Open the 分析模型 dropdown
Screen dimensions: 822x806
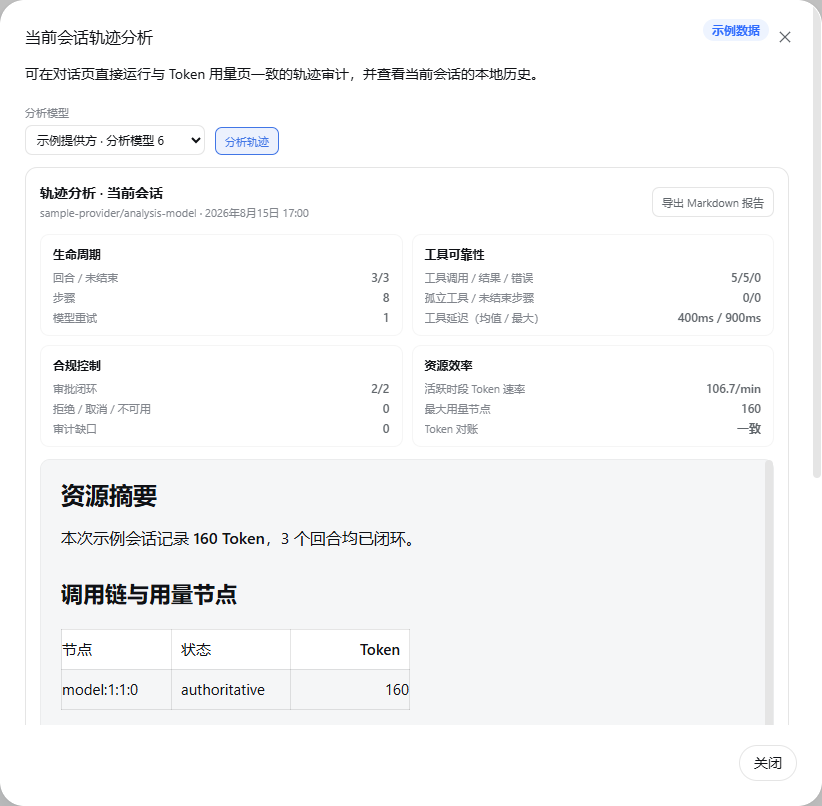[x=115, y=140]
